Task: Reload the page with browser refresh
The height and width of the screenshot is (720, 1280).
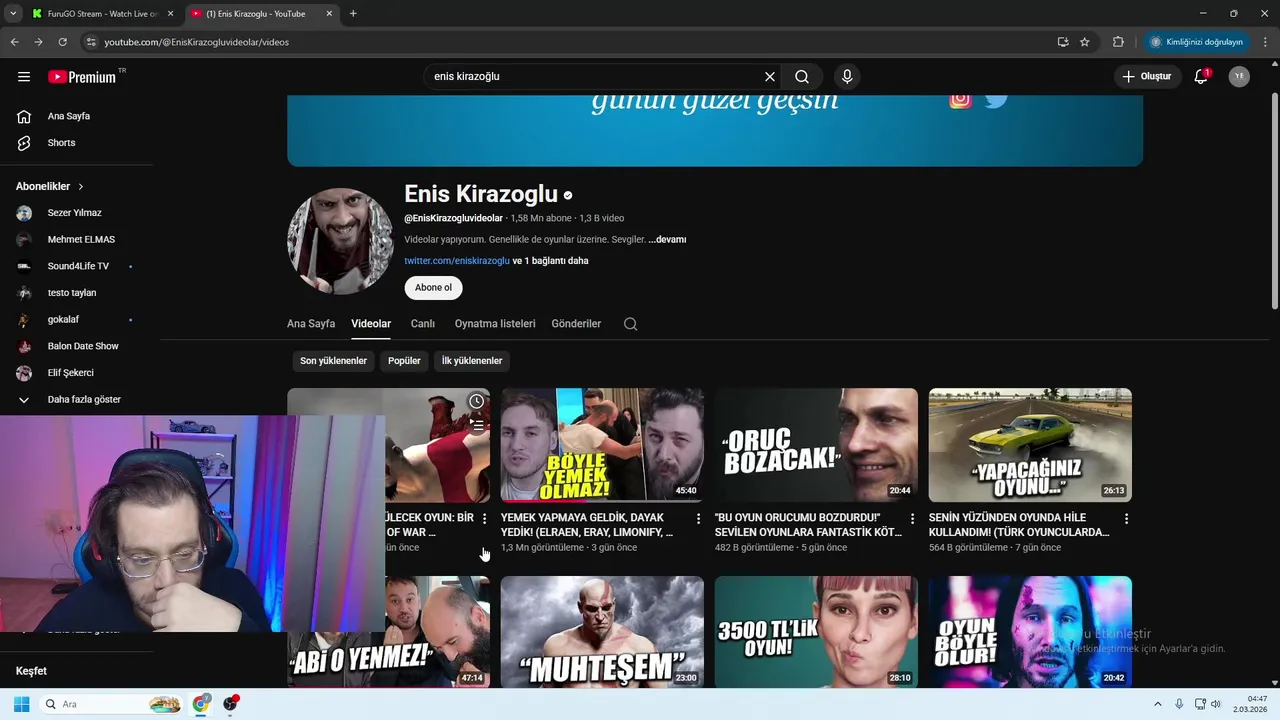Action: 62,42
